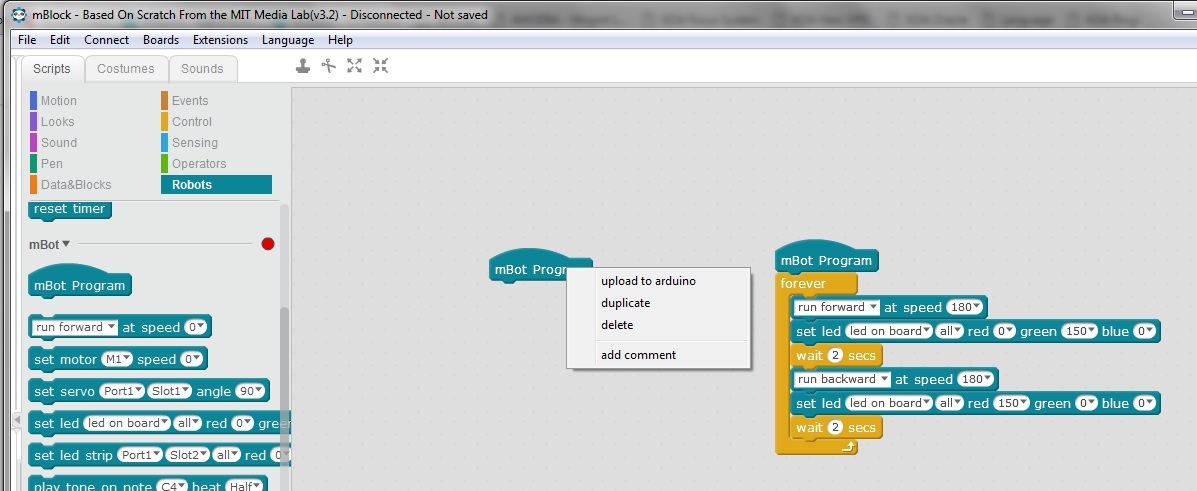Switch to the Sounds tab
Image resolution: width=1197 pixels, height=491 pixels.
[x=202, y=69]
